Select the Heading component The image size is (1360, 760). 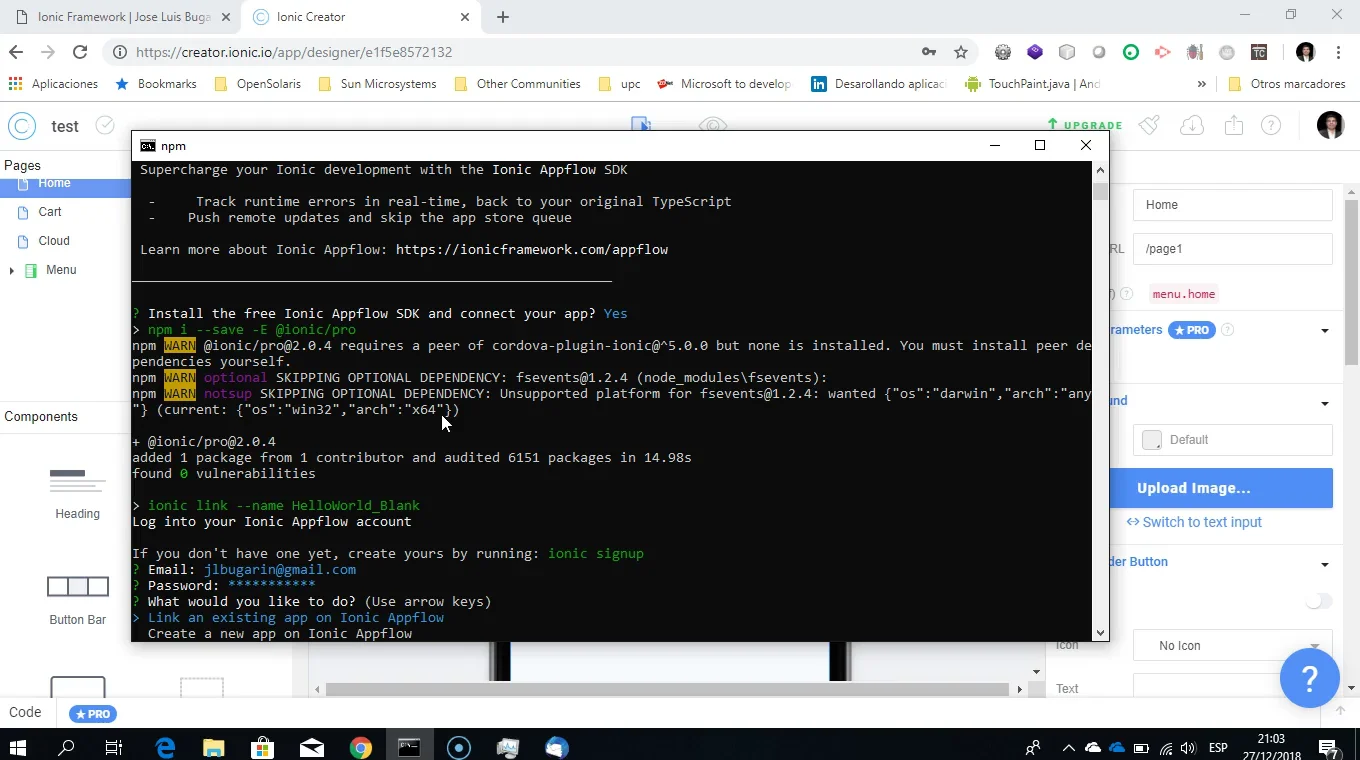point(77,494)
